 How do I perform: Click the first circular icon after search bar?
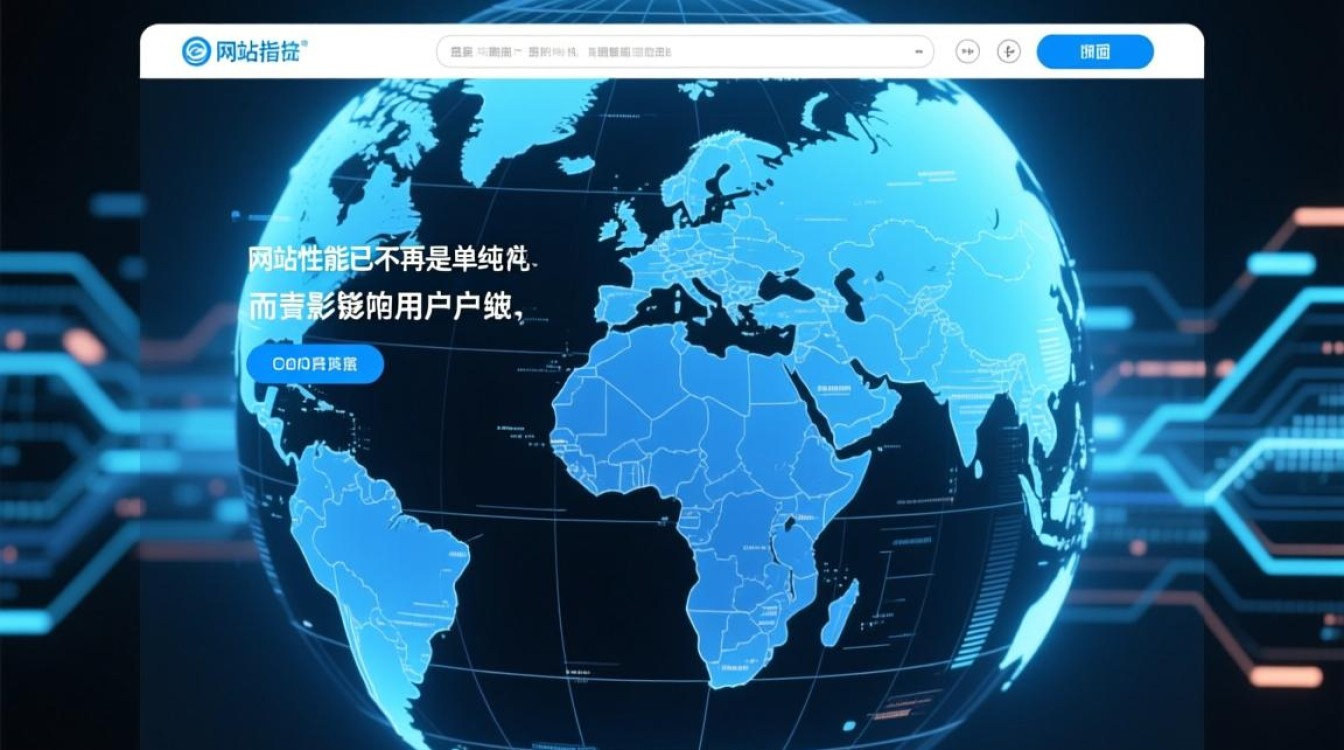coord(967,52)
